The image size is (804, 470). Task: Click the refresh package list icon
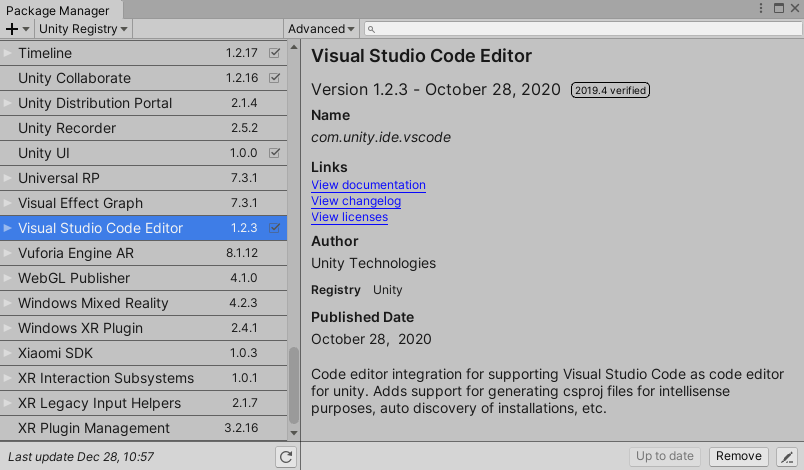286,457
